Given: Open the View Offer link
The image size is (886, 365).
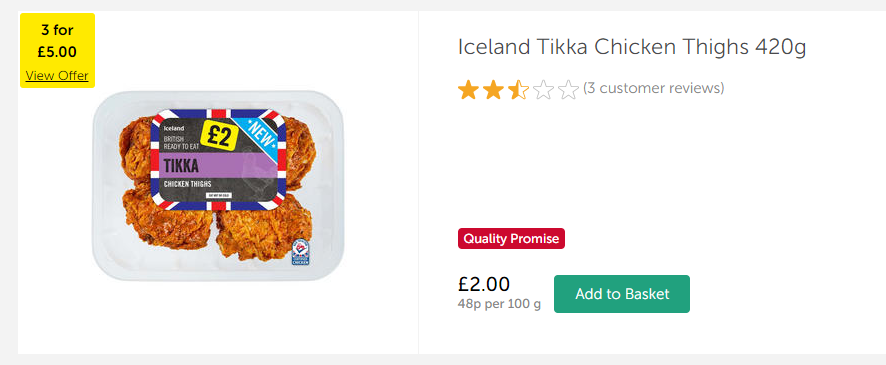Looking at the screenshot, I should click(57, 76).
